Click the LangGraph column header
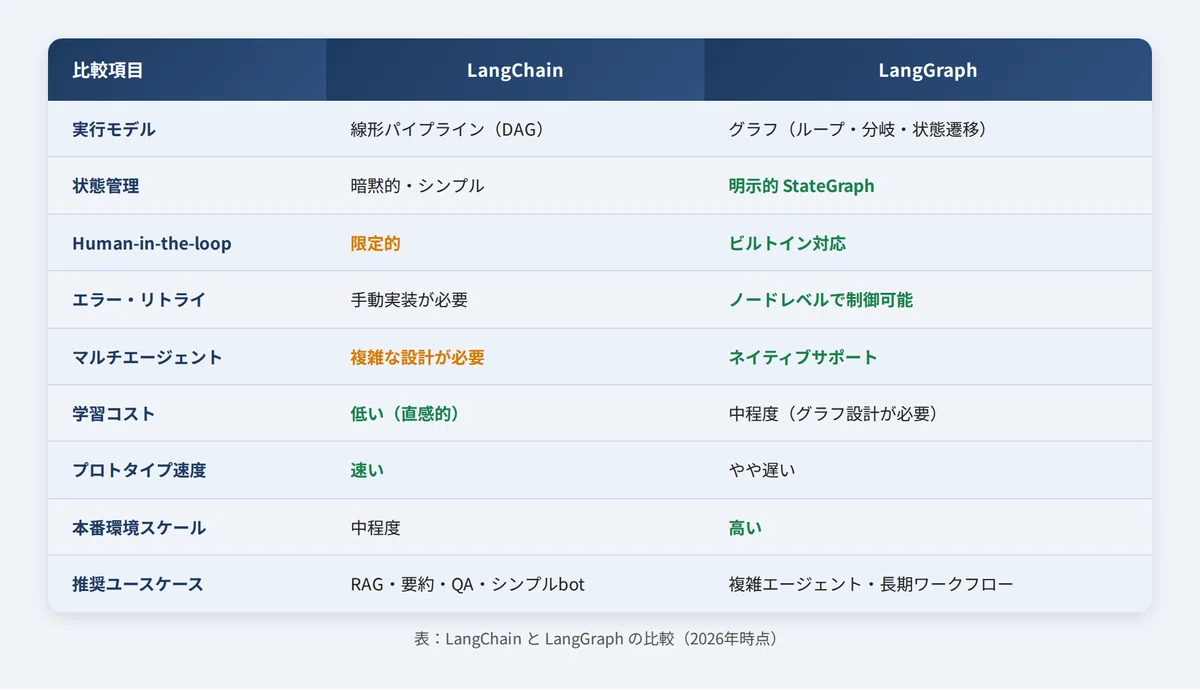Screen dimensions: 1200x690 coord(928,70)
